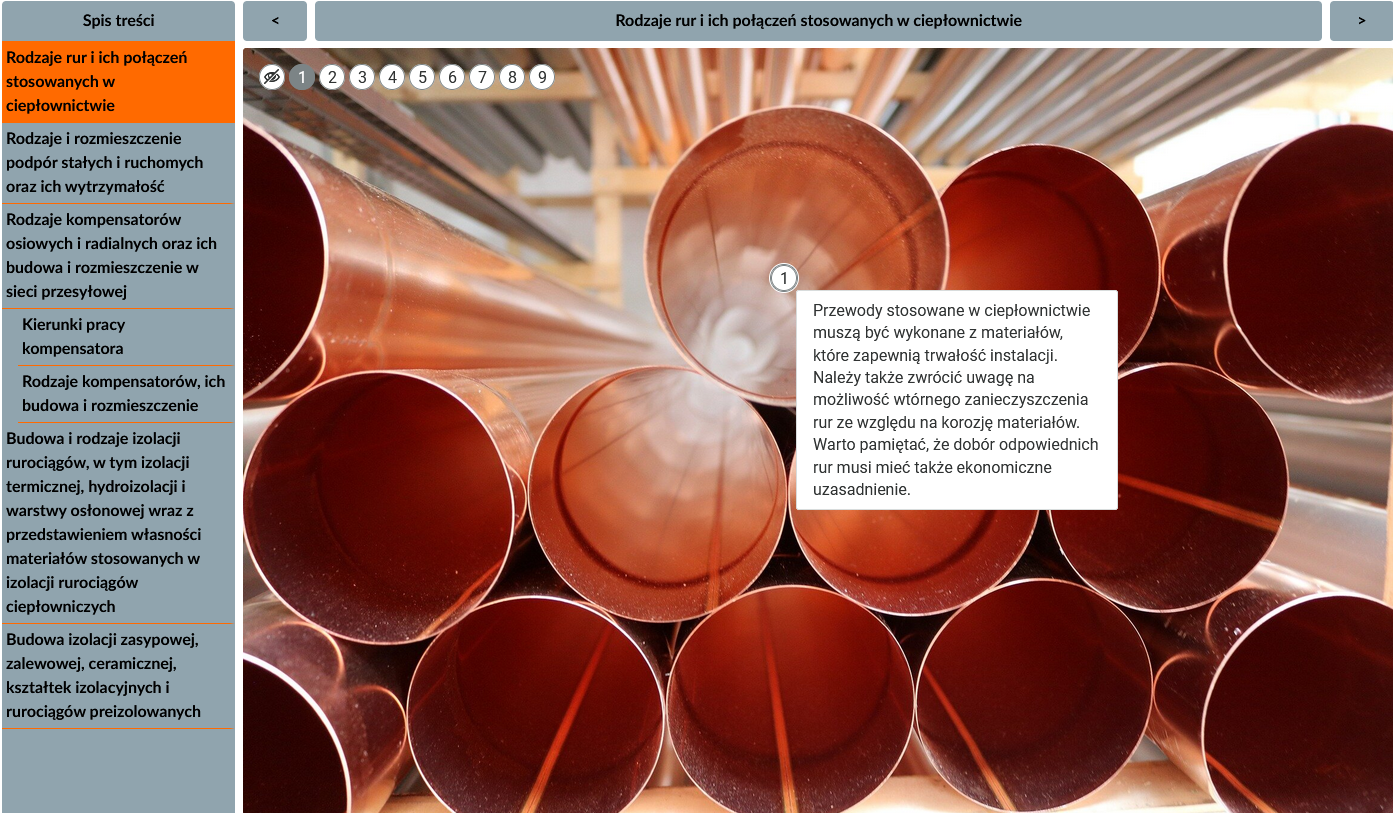
Task: Select hotspot number 4 in top row
Action: click(x=392, y=77)
